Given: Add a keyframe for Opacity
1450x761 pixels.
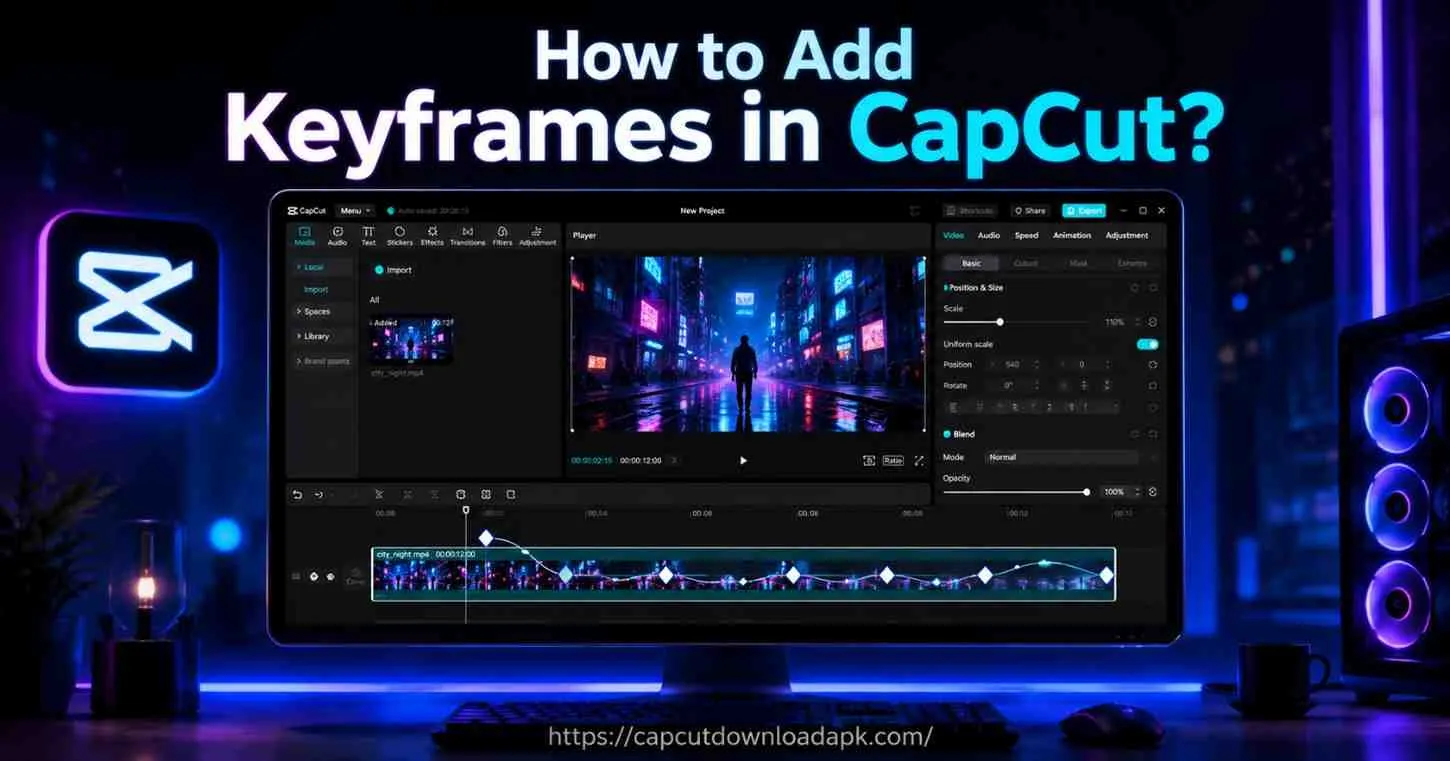Looking at the screenshot, I should (x=1153, y=492).
